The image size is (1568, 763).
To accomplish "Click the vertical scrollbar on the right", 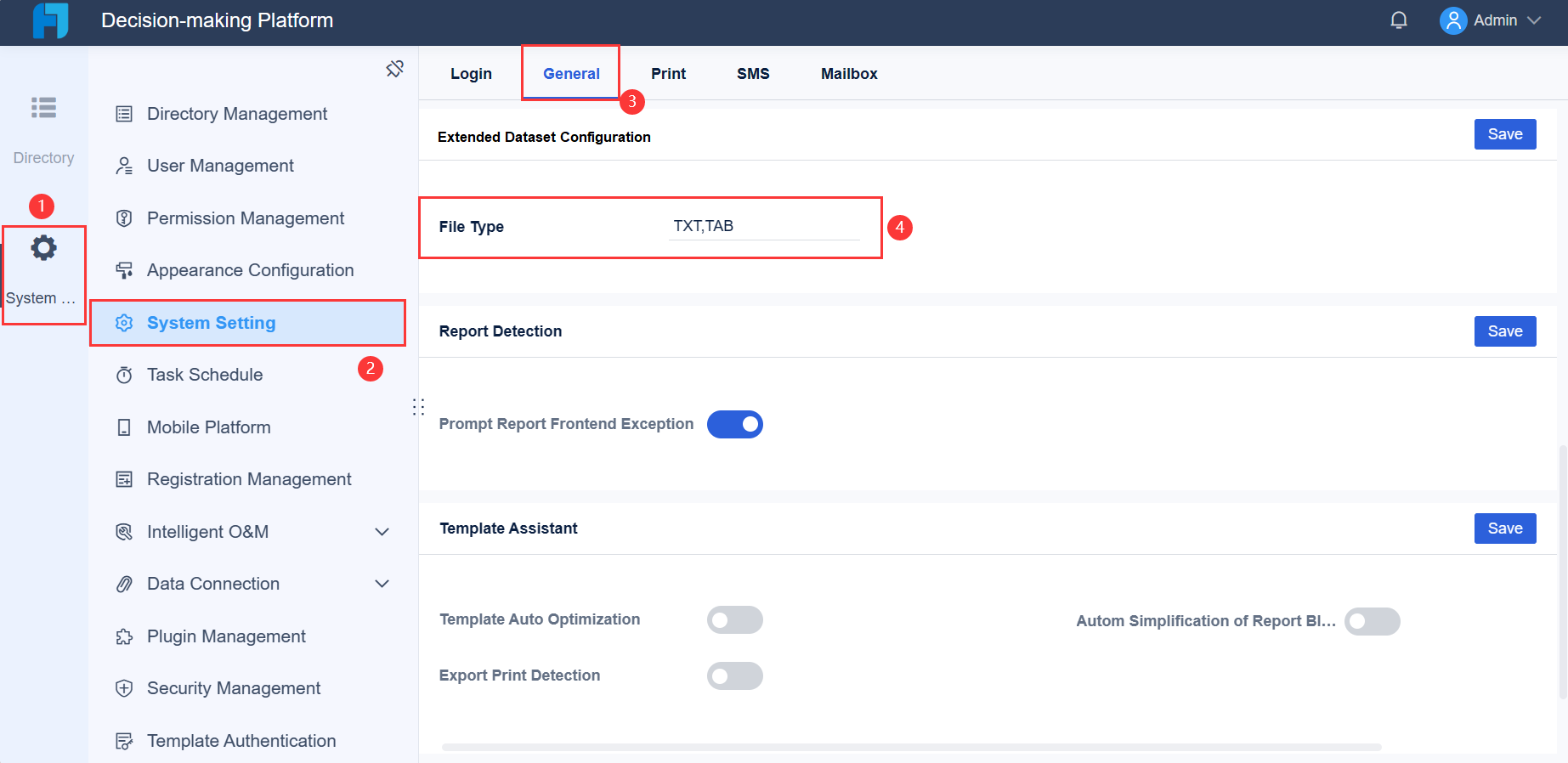I will (1563, 571).
